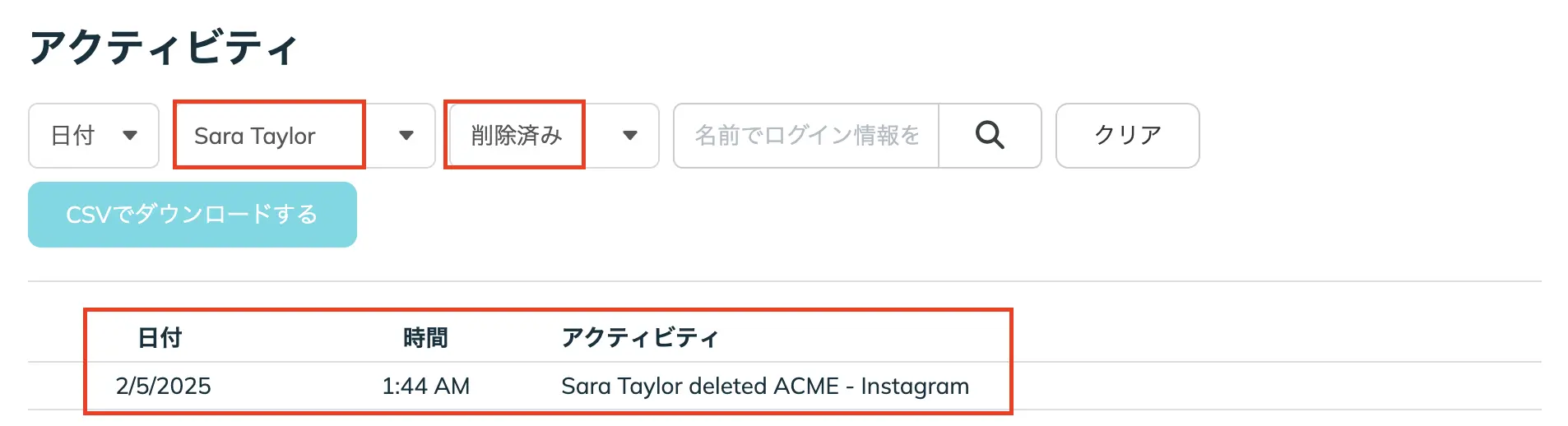Click the 削除済み filter text

pyautogui.click(x=516, y=136)
